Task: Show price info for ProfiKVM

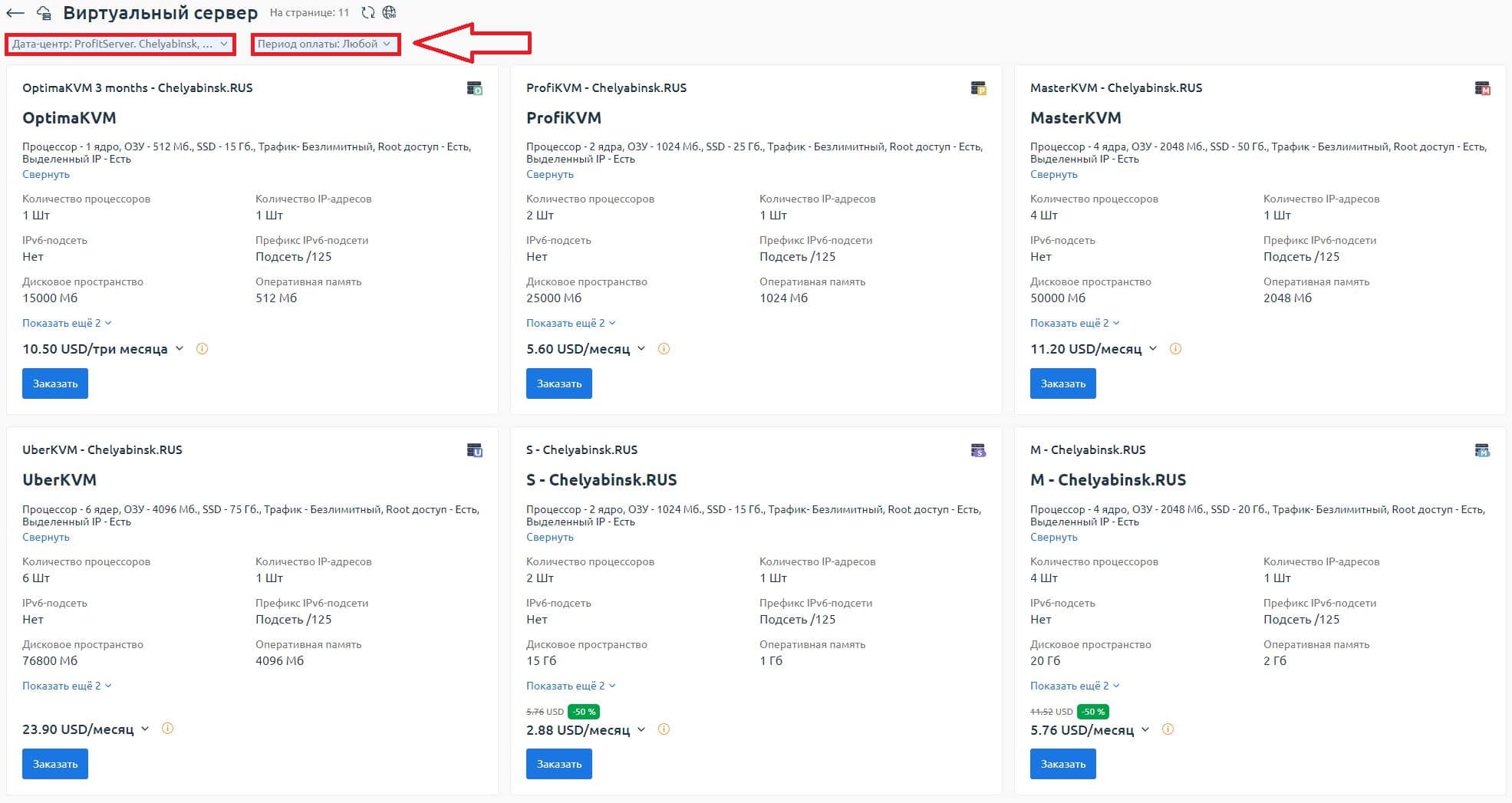Action: (664, 349)
